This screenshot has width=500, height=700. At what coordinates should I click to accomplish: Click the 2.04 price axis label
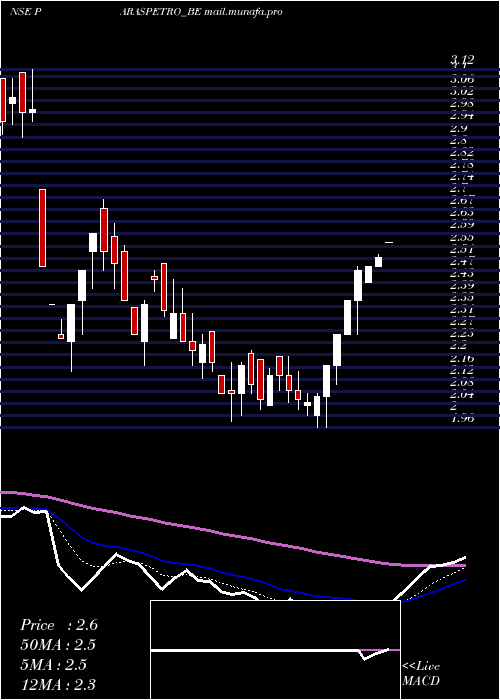click(x=462, y=395)
